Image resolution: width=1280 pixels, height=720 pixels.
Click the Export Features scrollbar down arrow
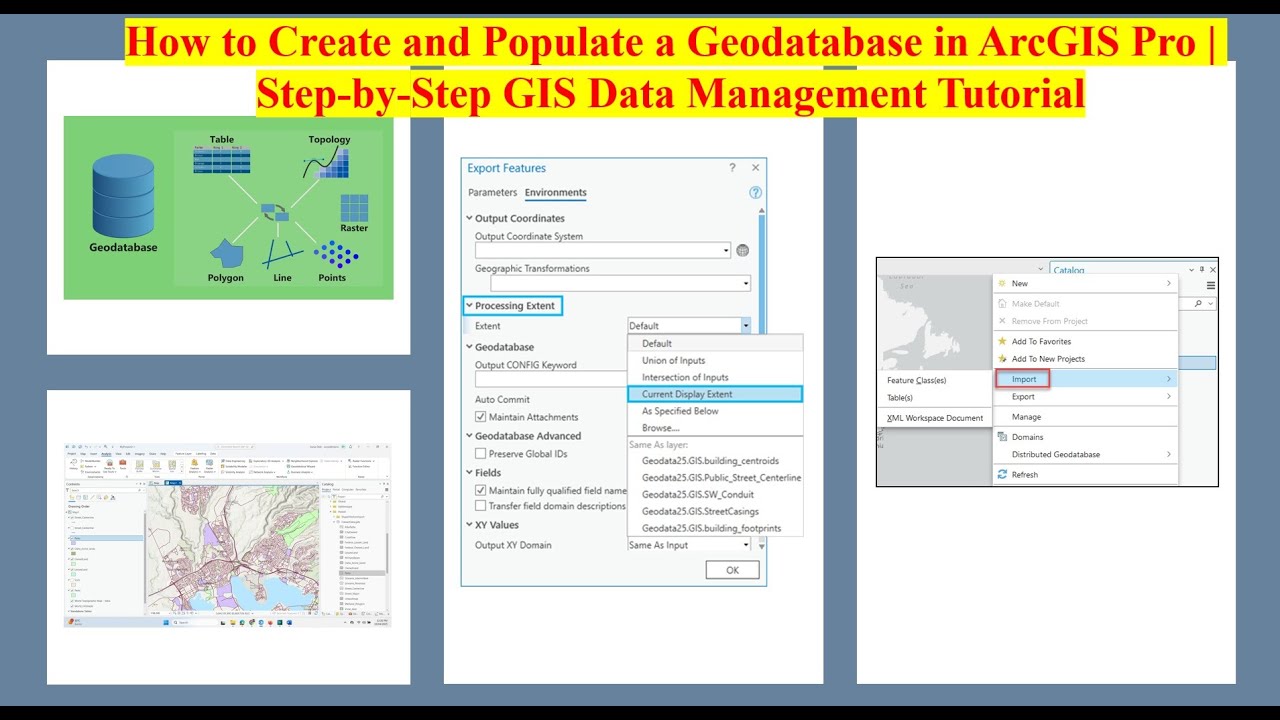click(762, 546)
